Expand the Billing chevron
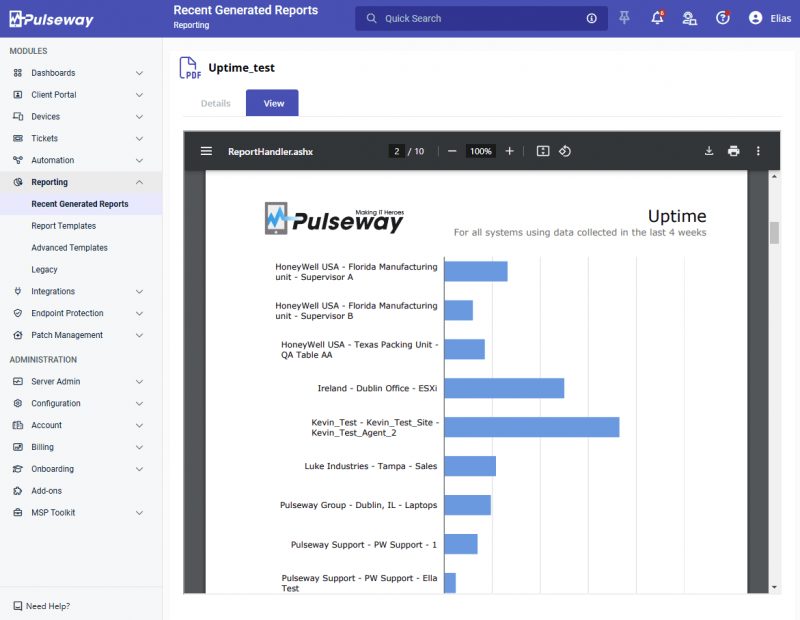The height and width of the screenshot is (620, 800). [139, 447]
